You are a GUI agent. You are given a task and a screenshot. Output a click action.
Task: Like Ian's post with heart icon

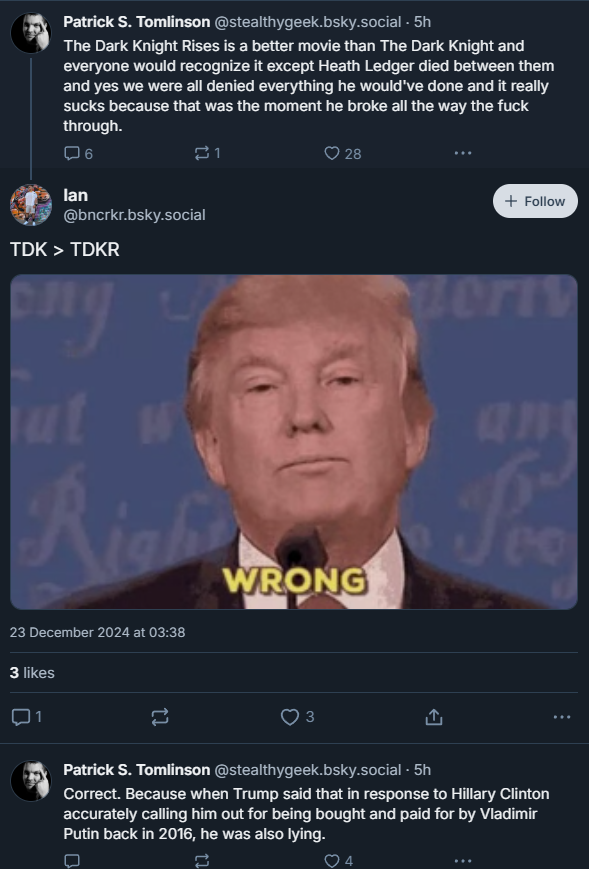pyautogui.click(x=298, y=717)
